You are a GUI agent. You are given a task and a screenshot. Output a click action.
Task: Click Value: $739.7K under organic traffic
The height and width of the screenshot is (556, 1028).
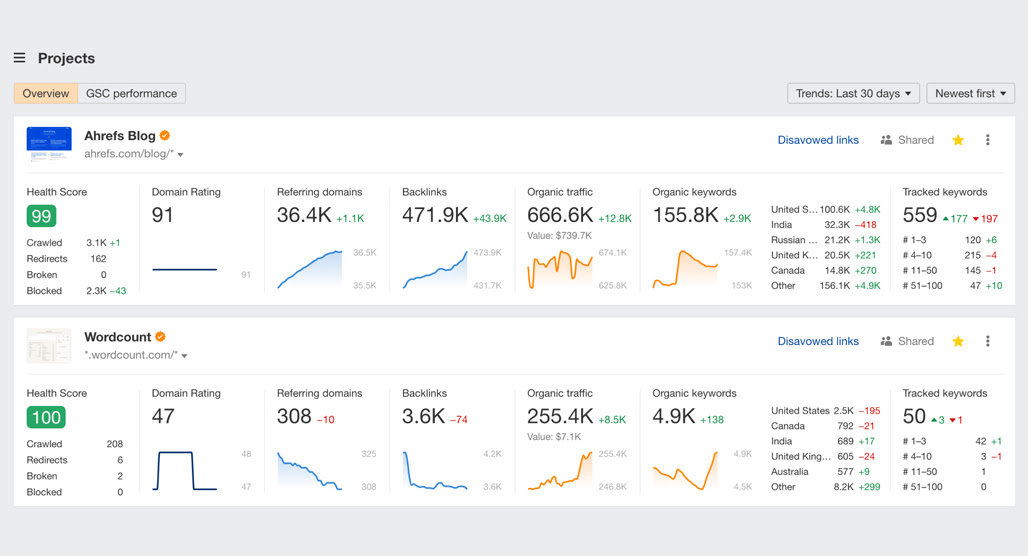pos(559,235)
